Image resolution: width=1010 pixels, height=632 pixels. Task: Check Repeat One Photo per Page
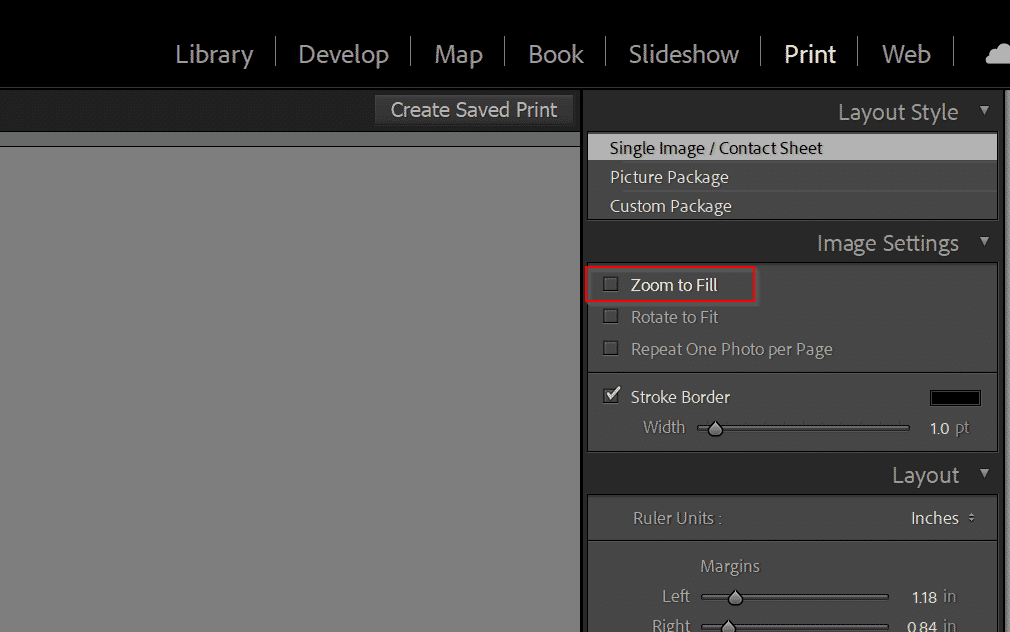(610, 348)
